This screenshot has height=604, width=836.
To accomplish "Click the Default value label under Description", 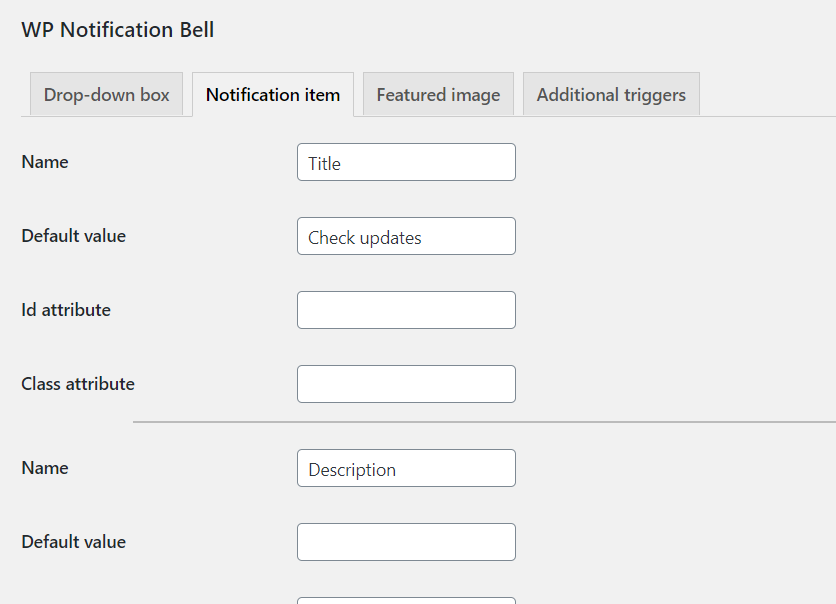I will click(74, 542).
